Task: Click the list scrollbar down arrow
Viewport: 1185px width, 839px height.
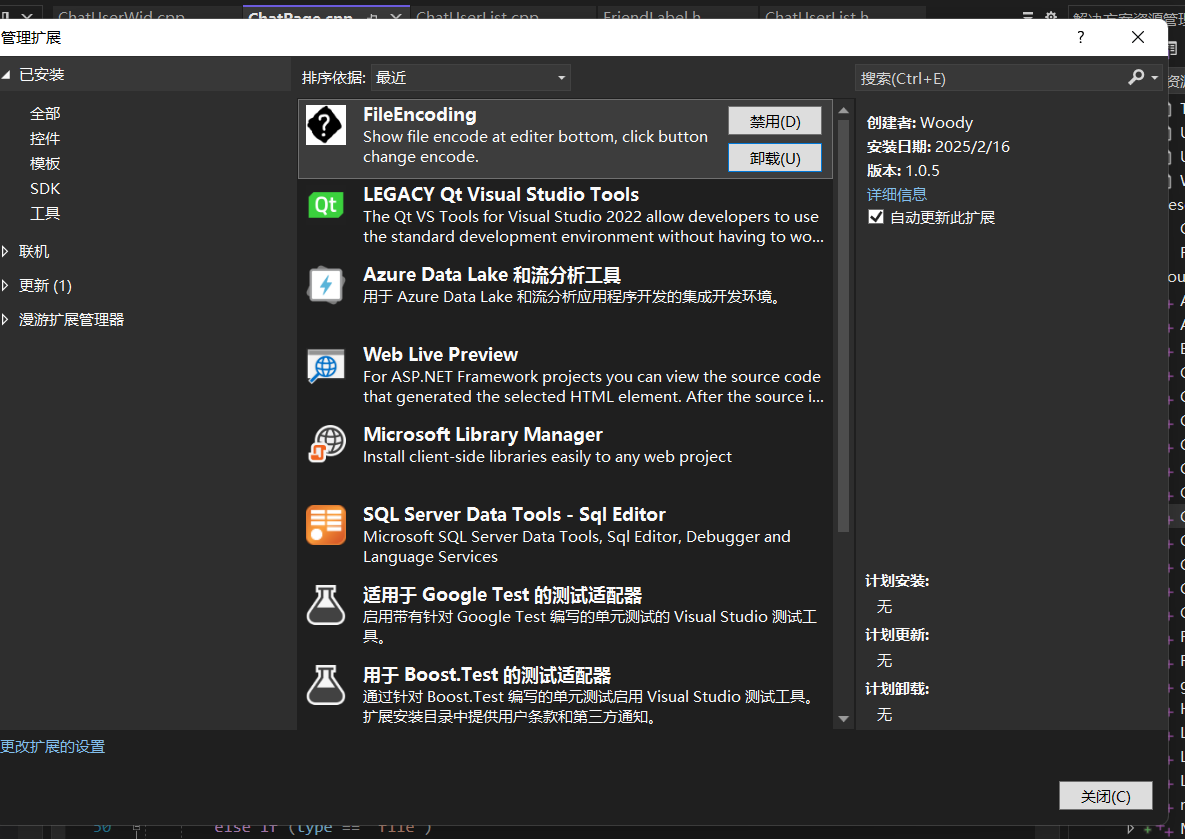Action: point(843,719)
